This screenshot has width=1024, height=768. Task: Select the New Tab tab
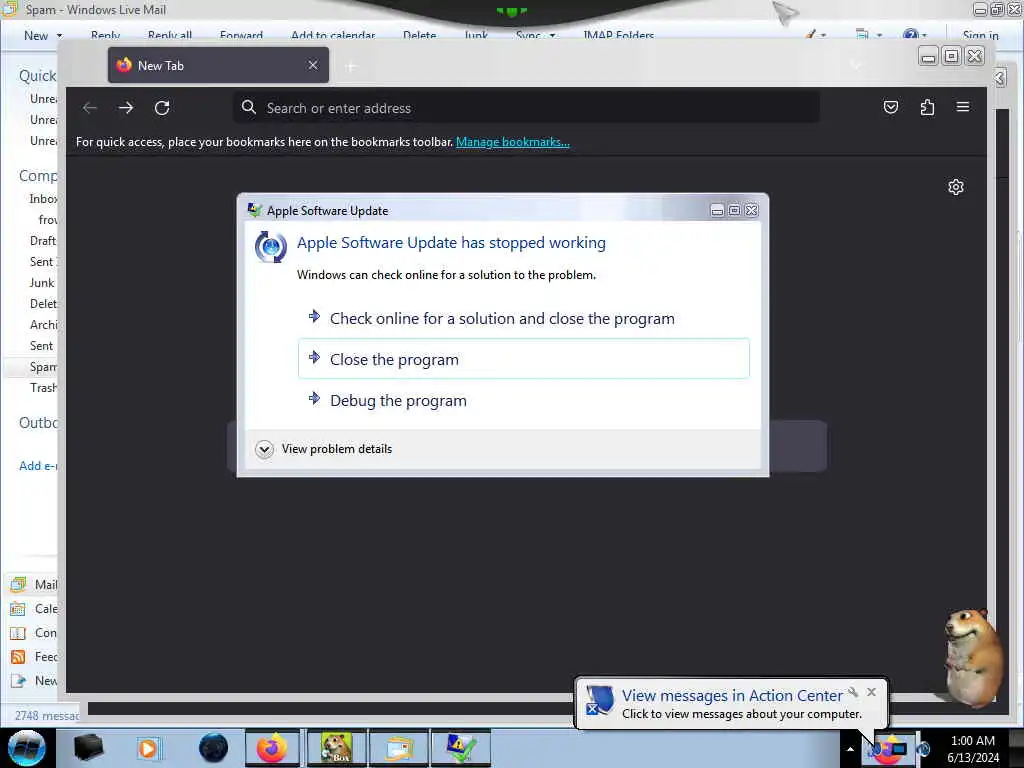point(218,65)
